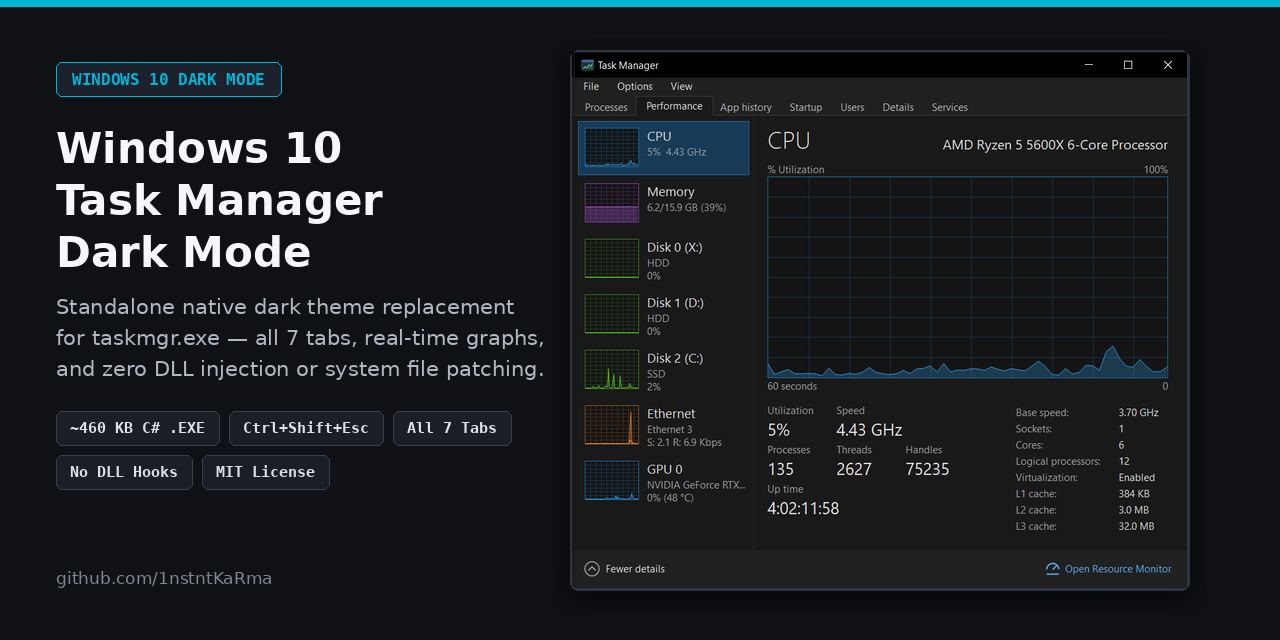Click the Memory '6.2/15.9 GB (39%)' text
The image size is (1280, 640).
[x=686, y=208]
